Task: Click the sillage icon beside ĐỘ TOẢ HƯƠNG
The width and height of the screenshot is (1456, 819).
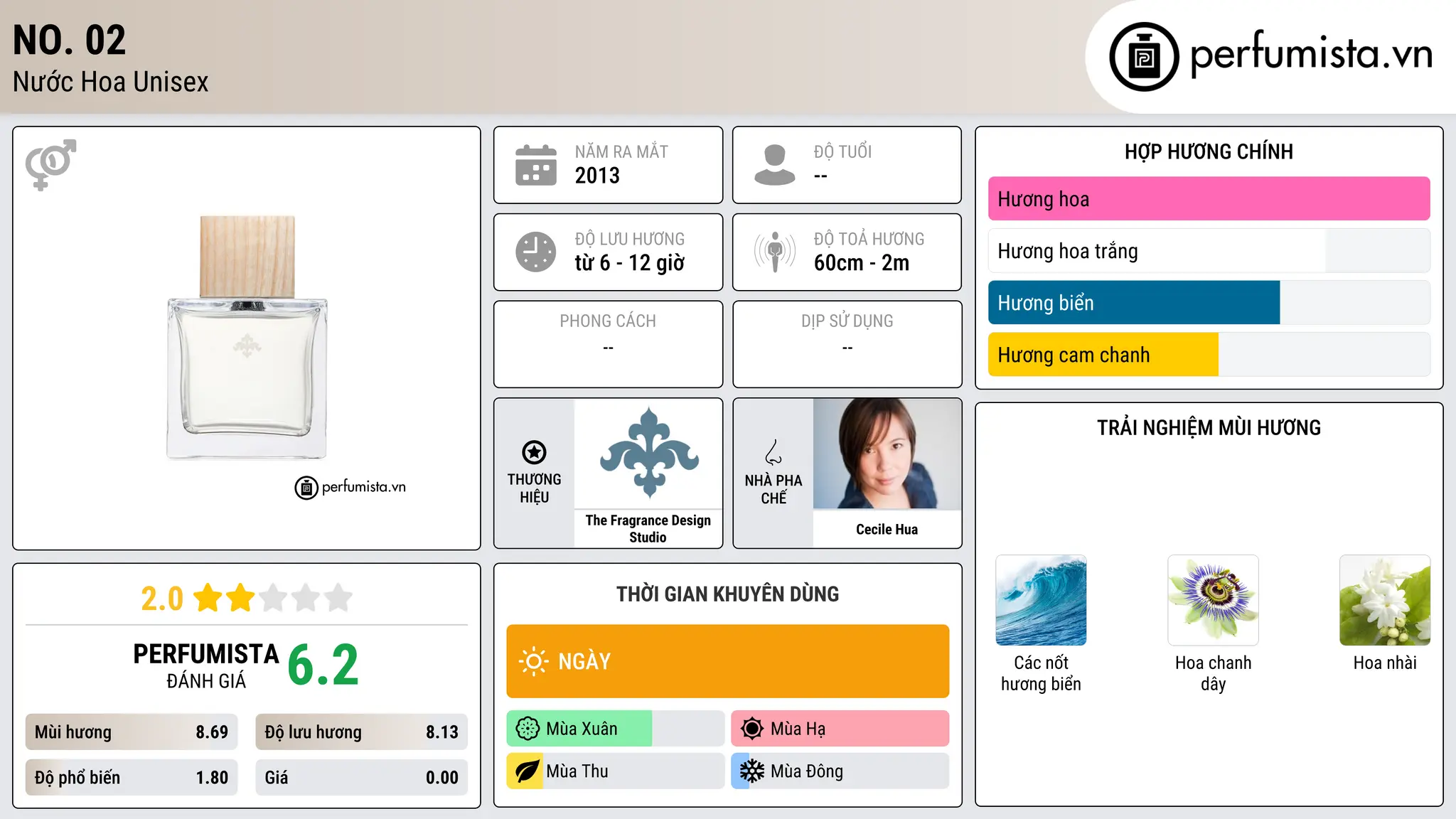Action: [775, 252]
